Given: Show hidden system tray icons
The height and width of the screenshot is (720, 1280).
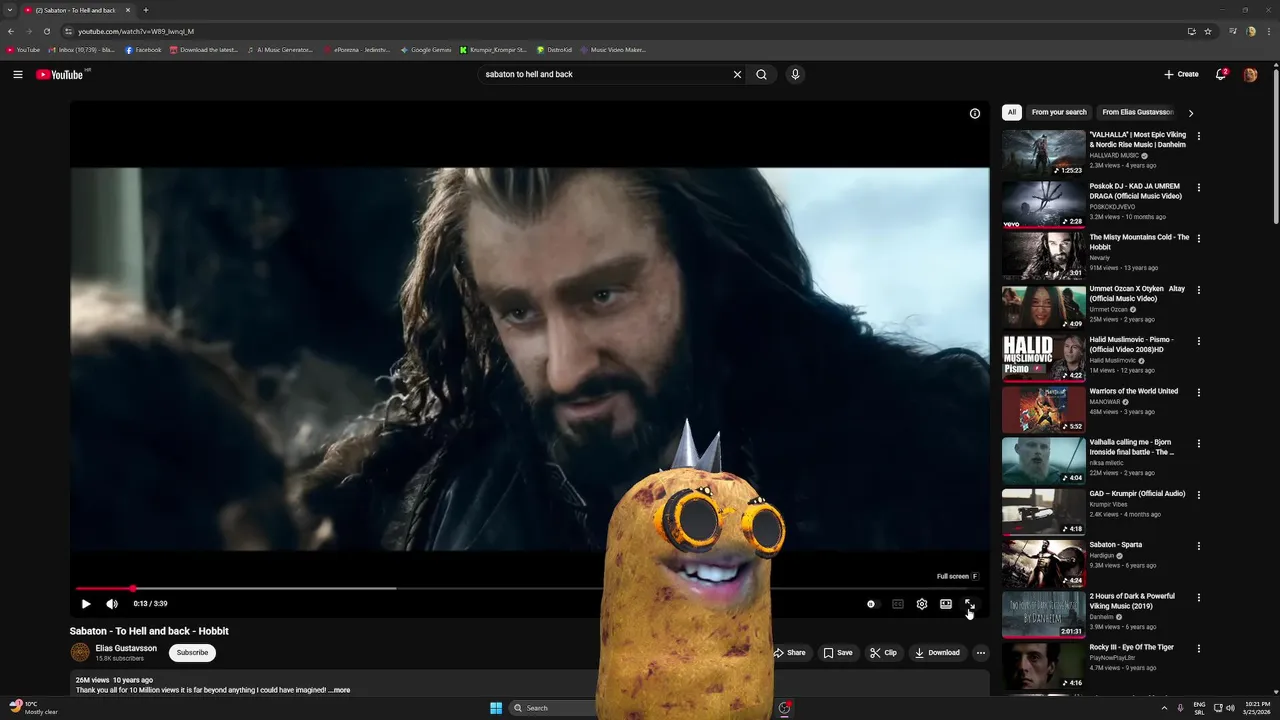Looking at the screenshot, I should (1163, 708).
